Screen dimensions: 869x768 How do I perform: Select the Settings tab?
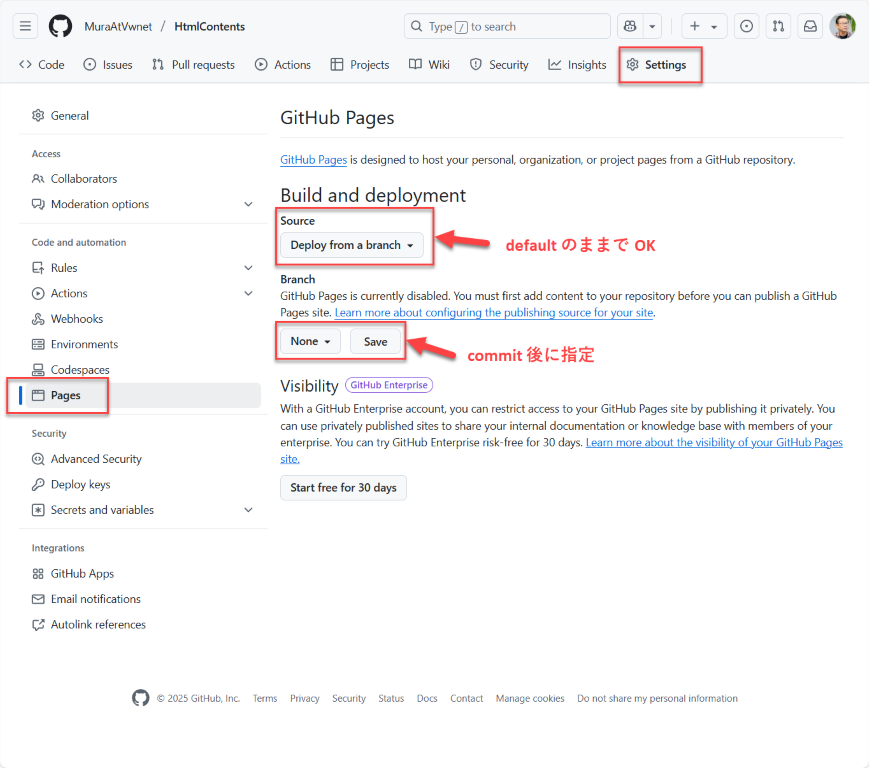coord(657,65)
